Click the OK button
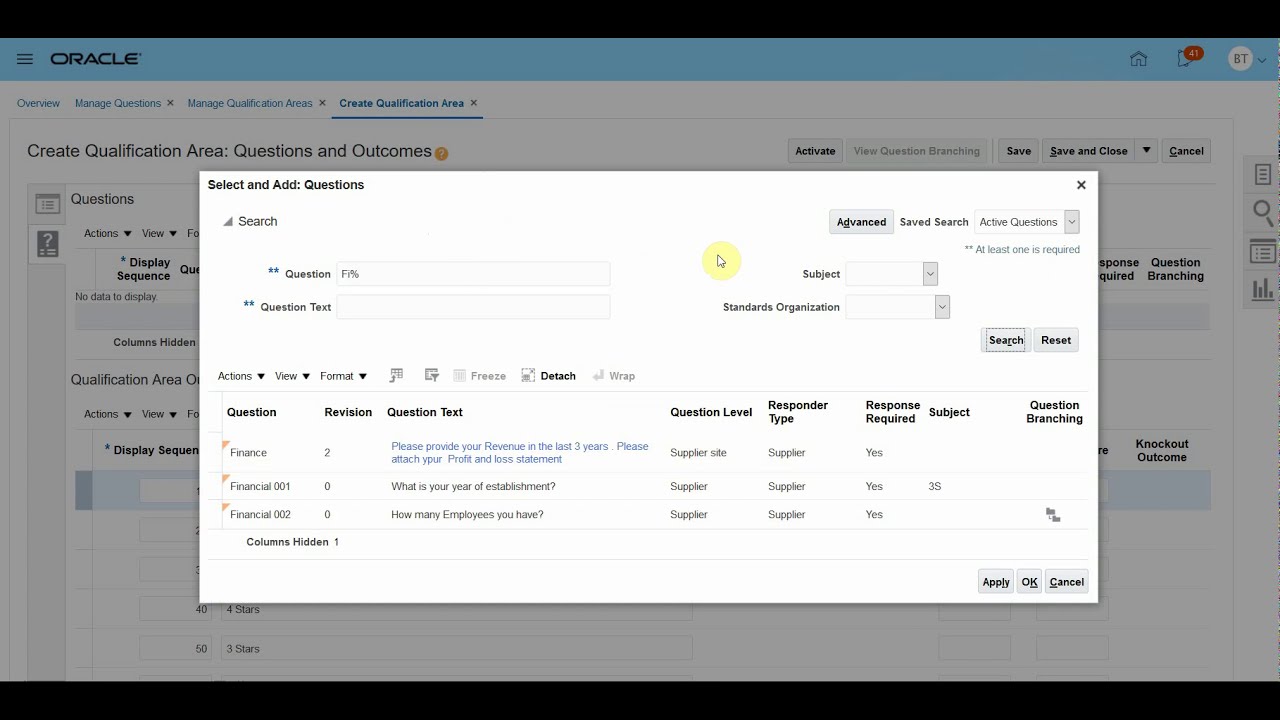The width and height of the screenshot is (1280, 720). [1030, 582]
